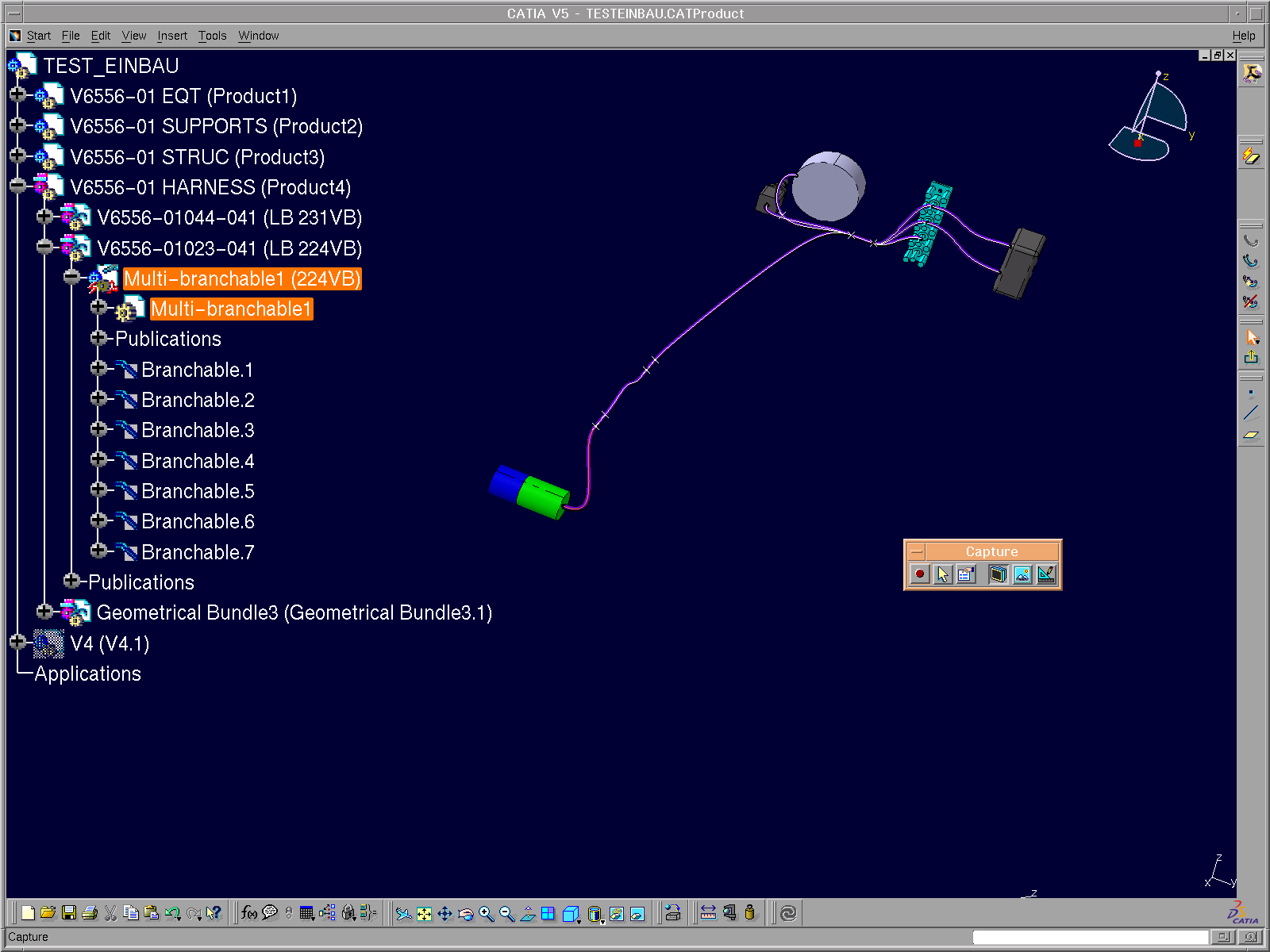The height and width of the screenshot is (952, 1270).
Task: Expand the V4 (V4.1) node
Action: pos(17,642)
